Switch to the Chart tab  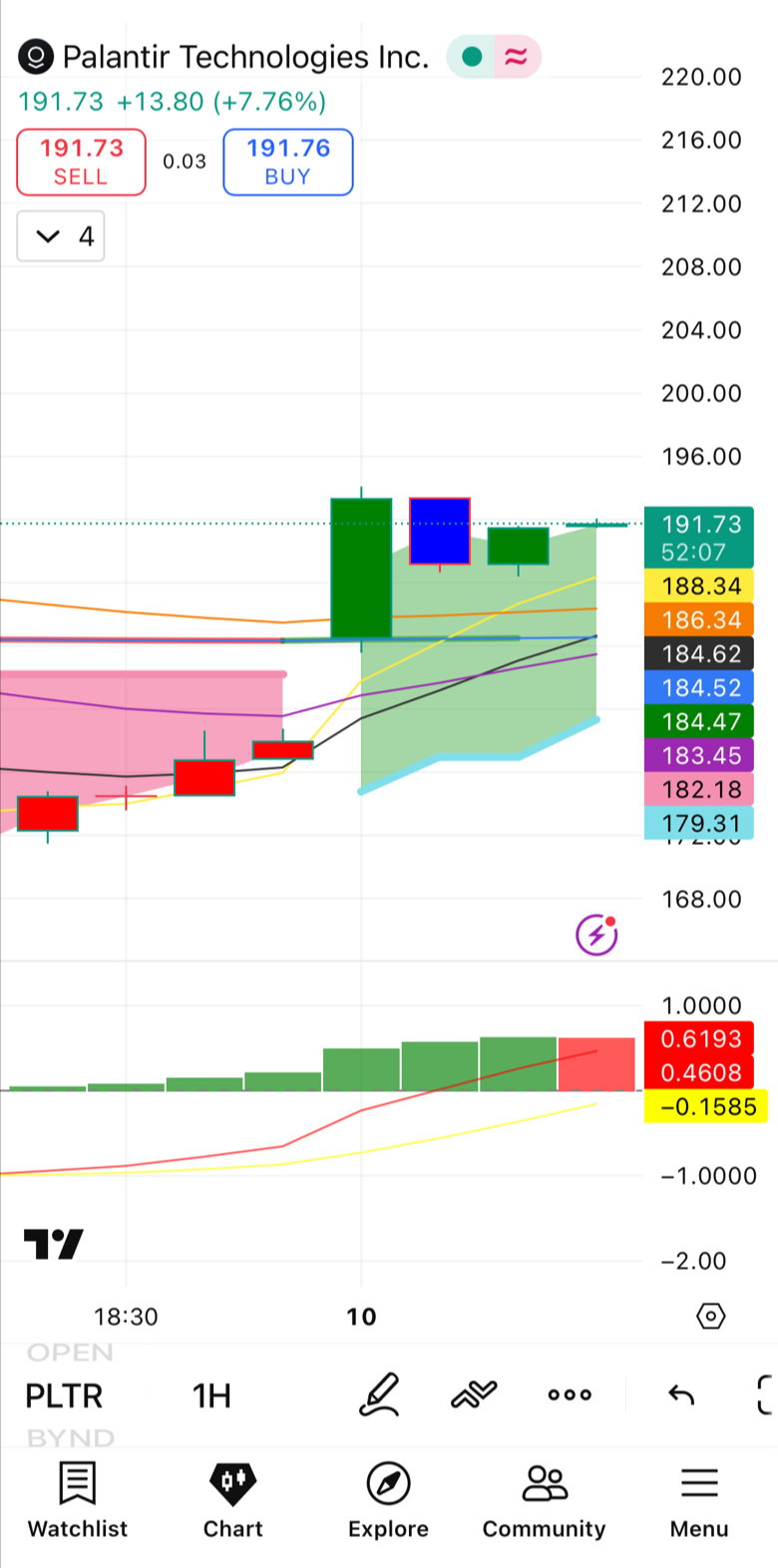[233, 1501]
